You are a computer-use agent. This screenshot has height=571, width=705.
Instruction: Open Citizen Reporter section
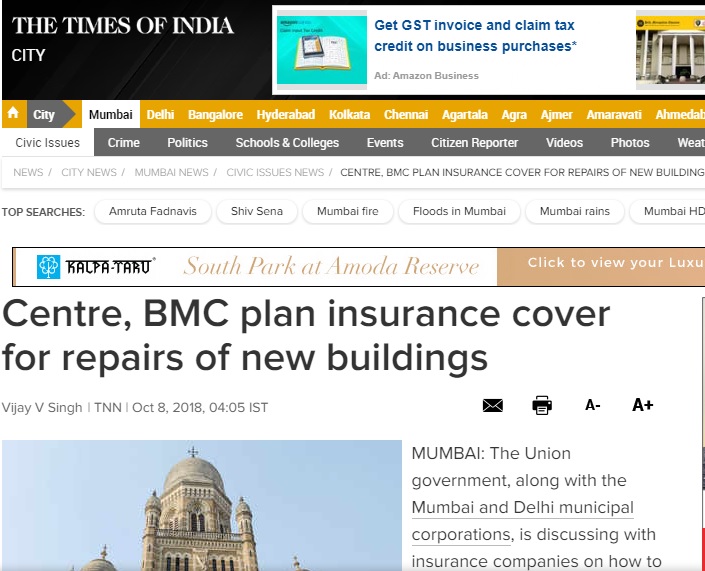(474, 143)
